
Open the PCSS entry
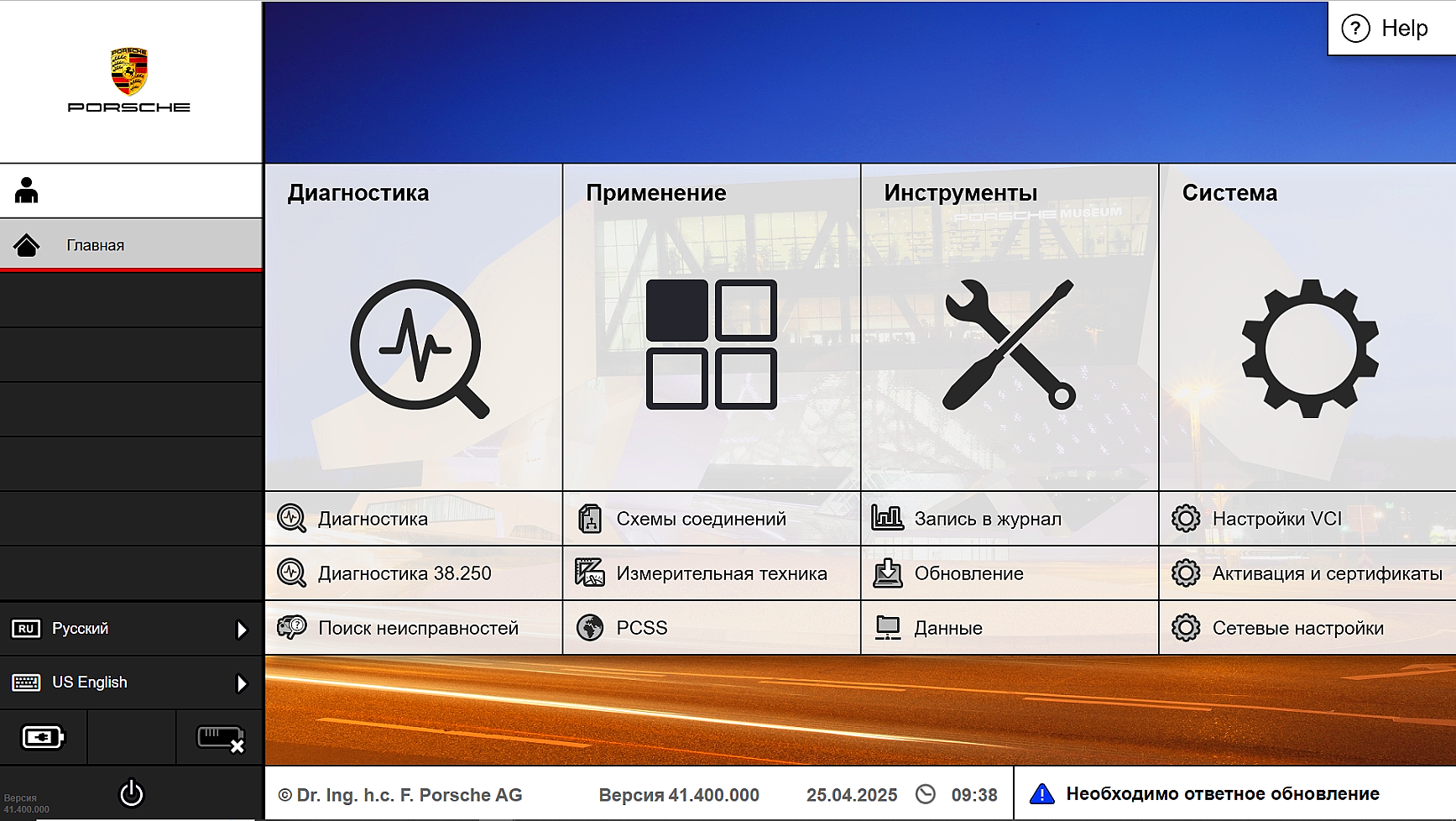[712, 628]
